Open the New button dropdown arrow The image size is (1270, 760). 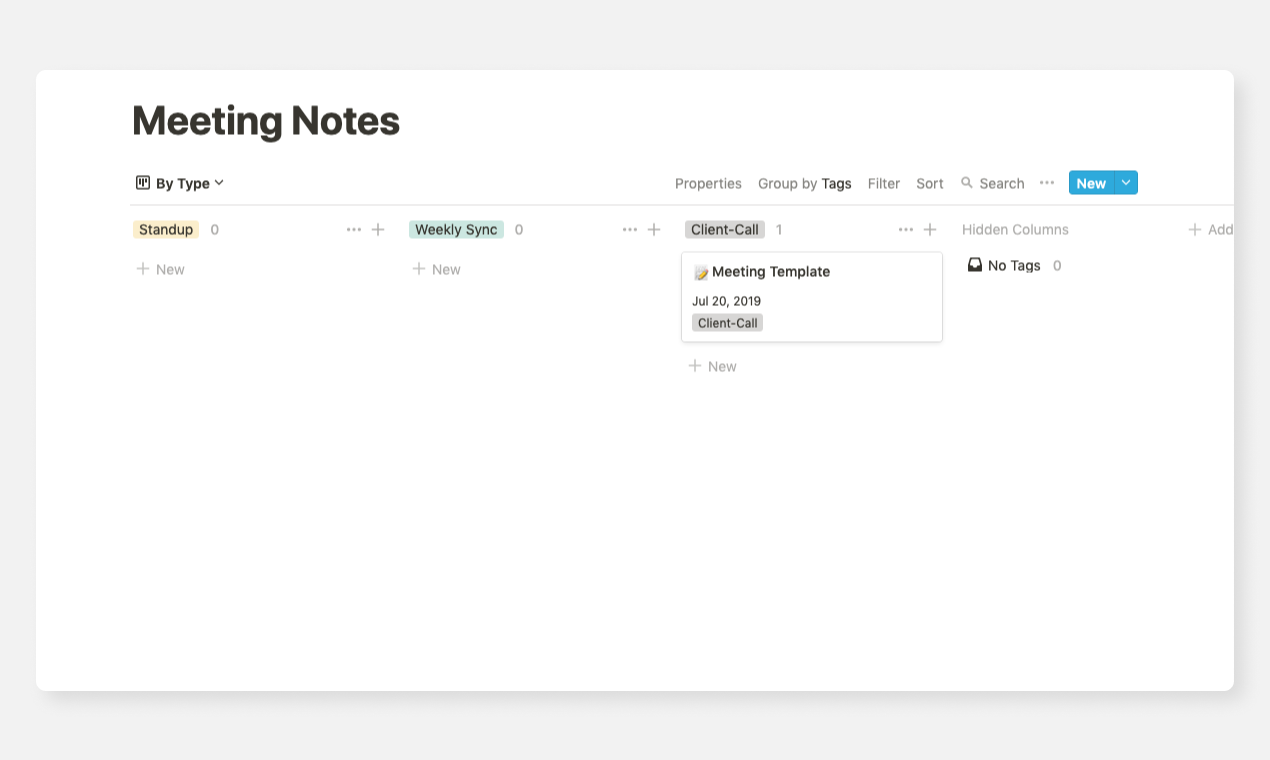pyautogui.click(x=1126, y=182)
